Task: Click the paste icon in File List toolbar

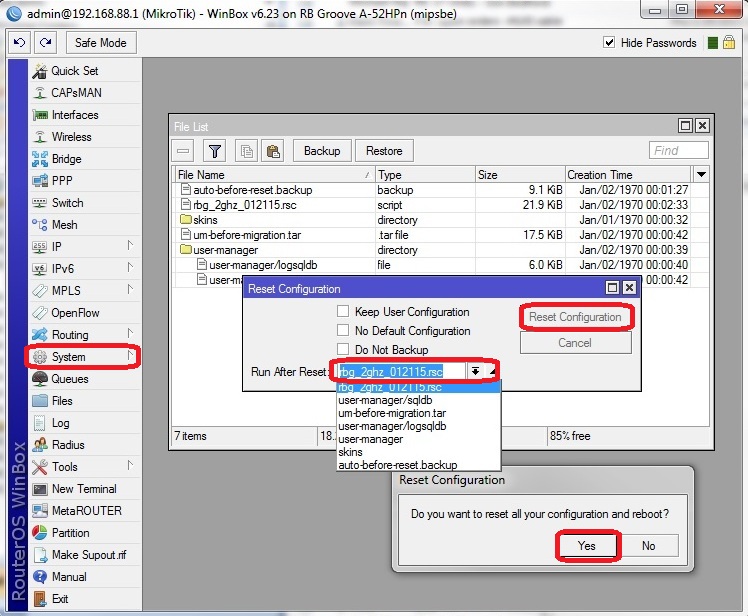Action: (x=273, y=151)
